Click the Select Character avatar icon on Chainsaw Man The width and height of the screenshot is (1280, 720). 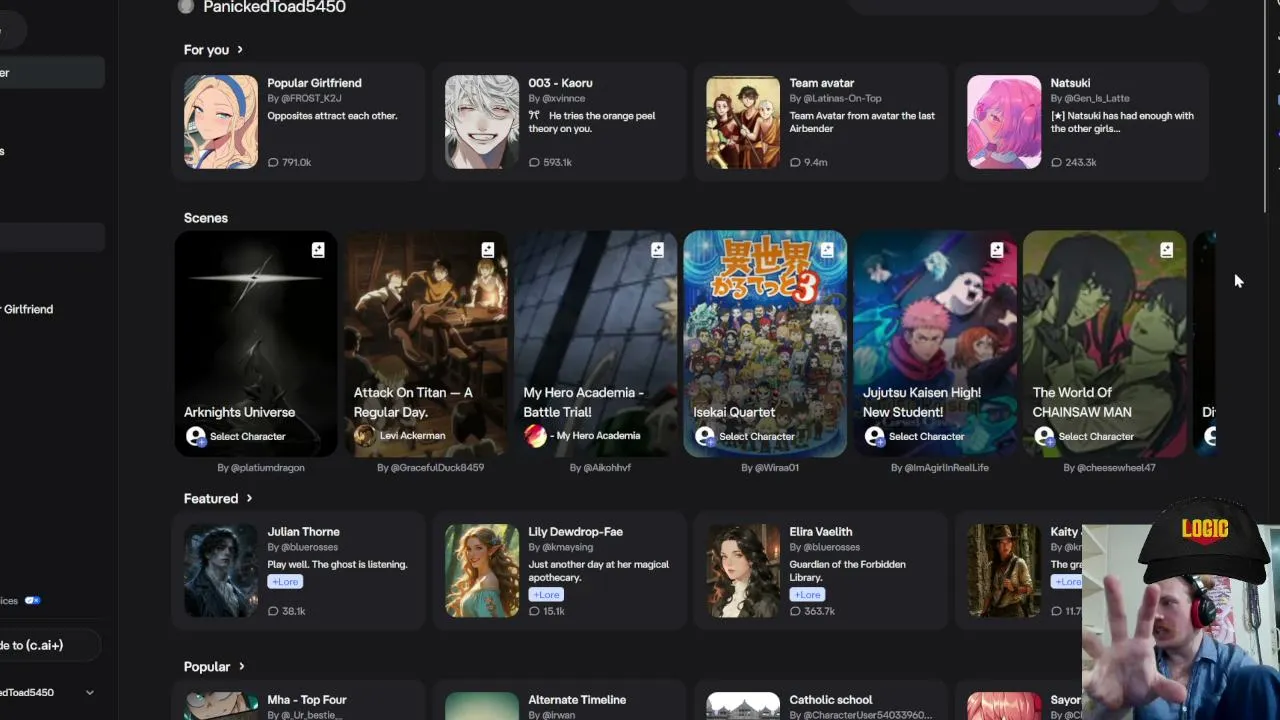[1045, 436]
